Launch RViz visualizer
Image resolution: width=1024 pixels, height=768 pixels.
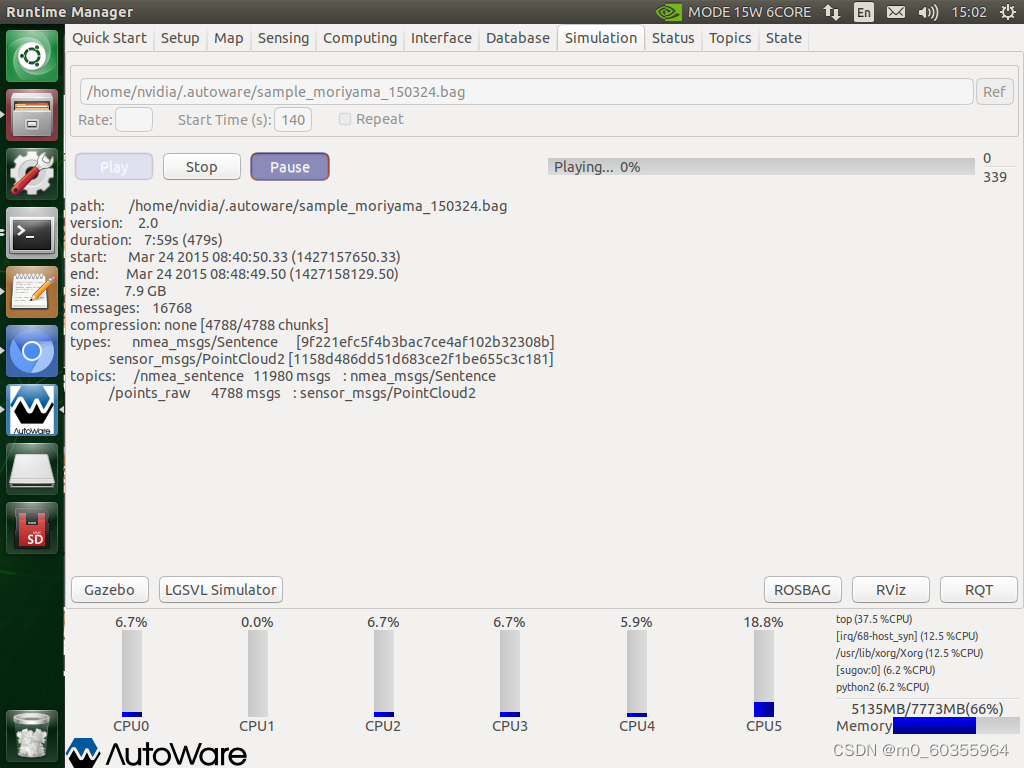(891, 590)
